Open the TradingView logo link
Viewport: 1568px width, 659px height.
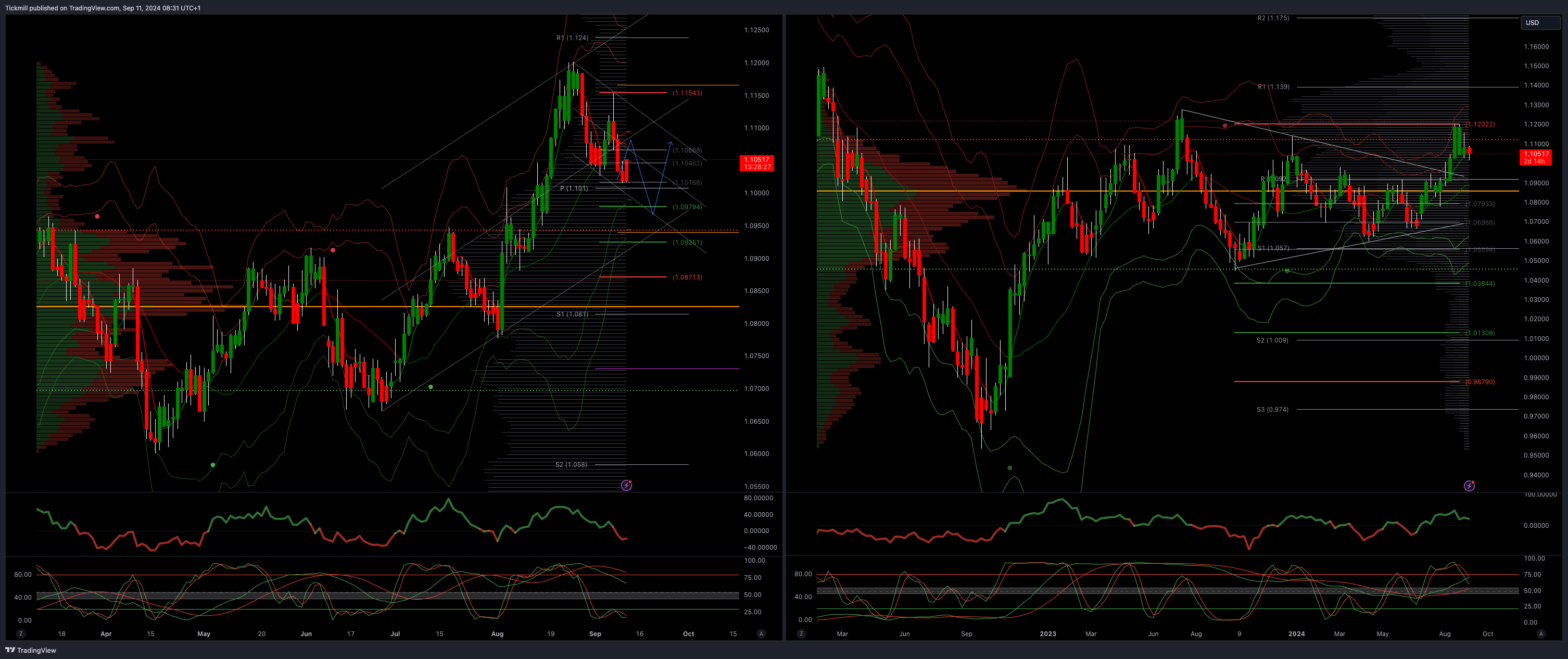point(30,650)
